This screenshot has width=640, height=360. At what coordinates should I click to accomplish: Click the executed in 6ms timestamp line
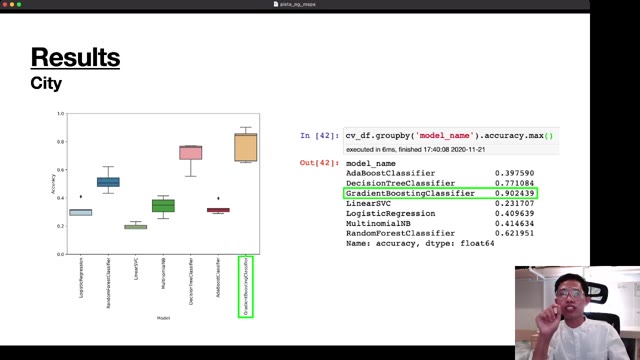[416, 150]
